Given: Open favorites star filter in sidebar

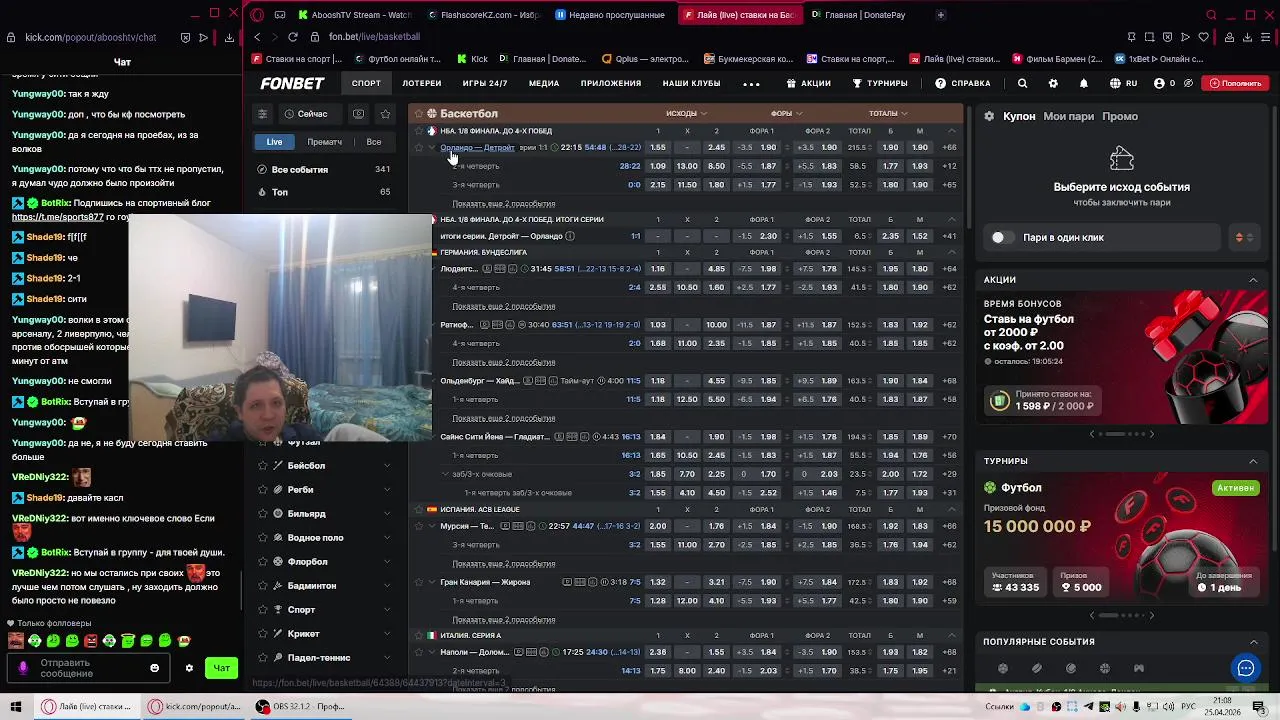Looking at the screenshot, I should click(x=386, y=114).
